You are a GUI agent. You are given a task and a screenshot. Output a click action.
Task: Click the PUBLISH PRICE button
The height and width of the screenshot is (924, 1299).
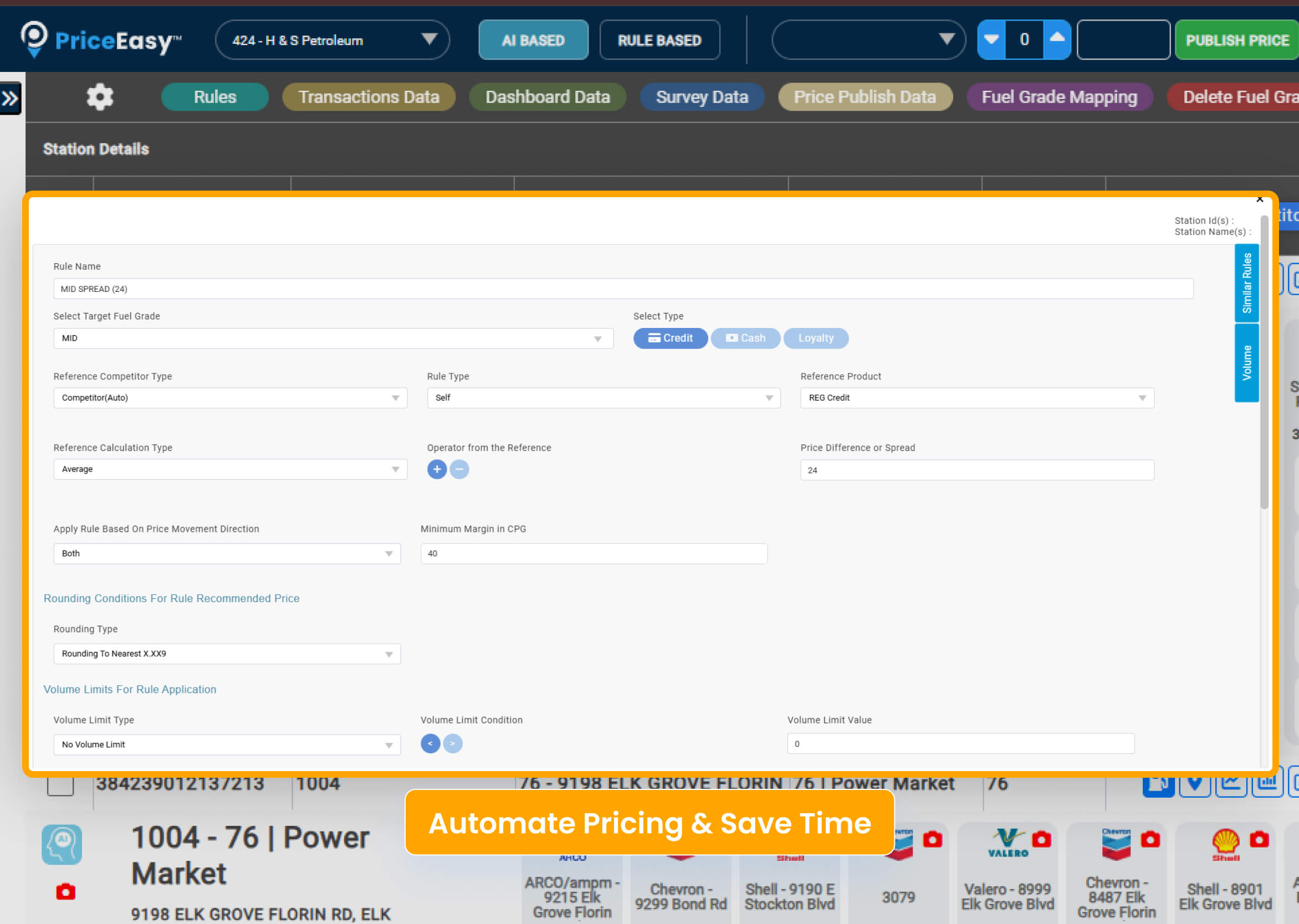[x=1236, y=40]
